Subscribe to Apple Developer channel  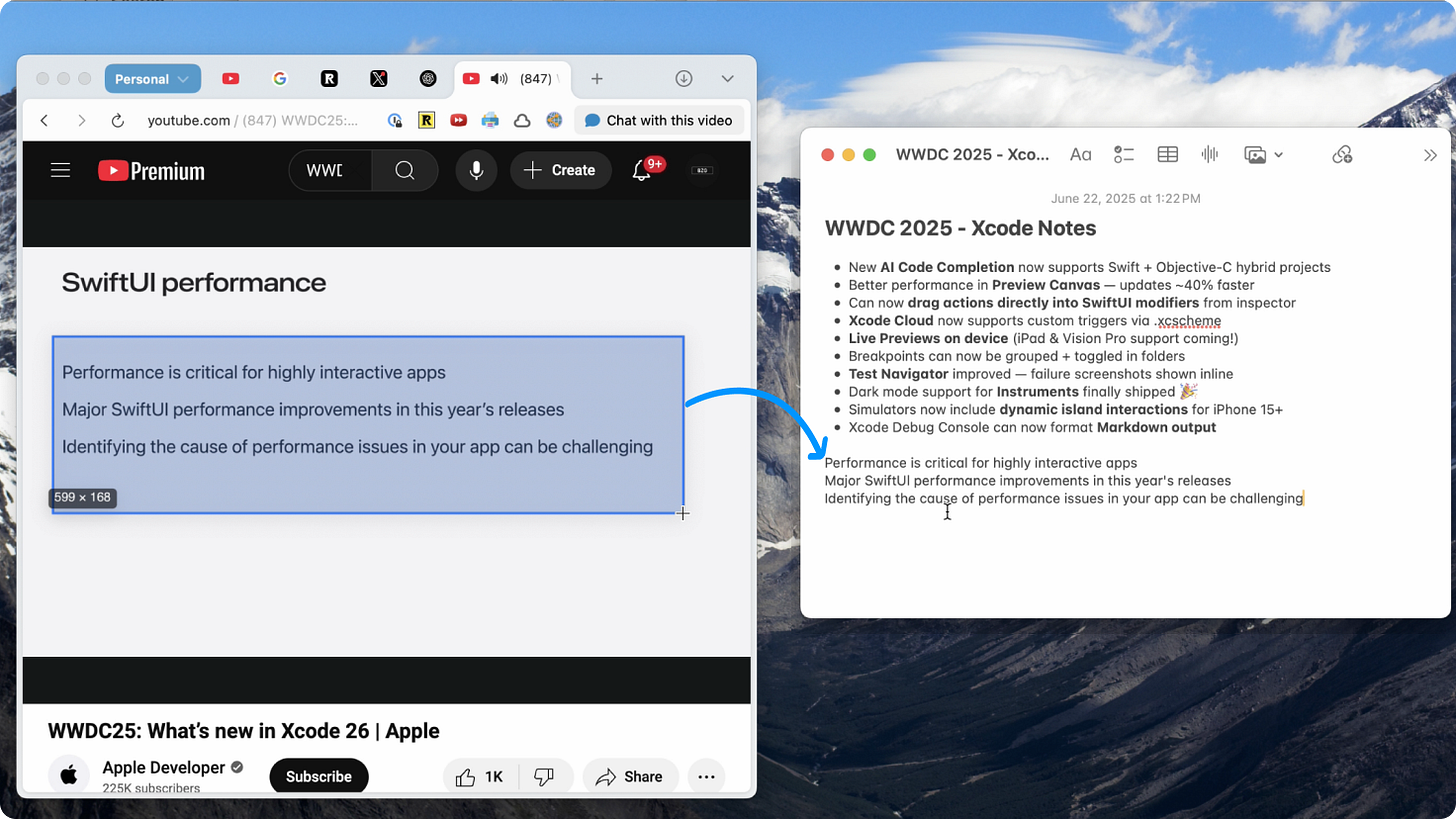click(319, 776)
